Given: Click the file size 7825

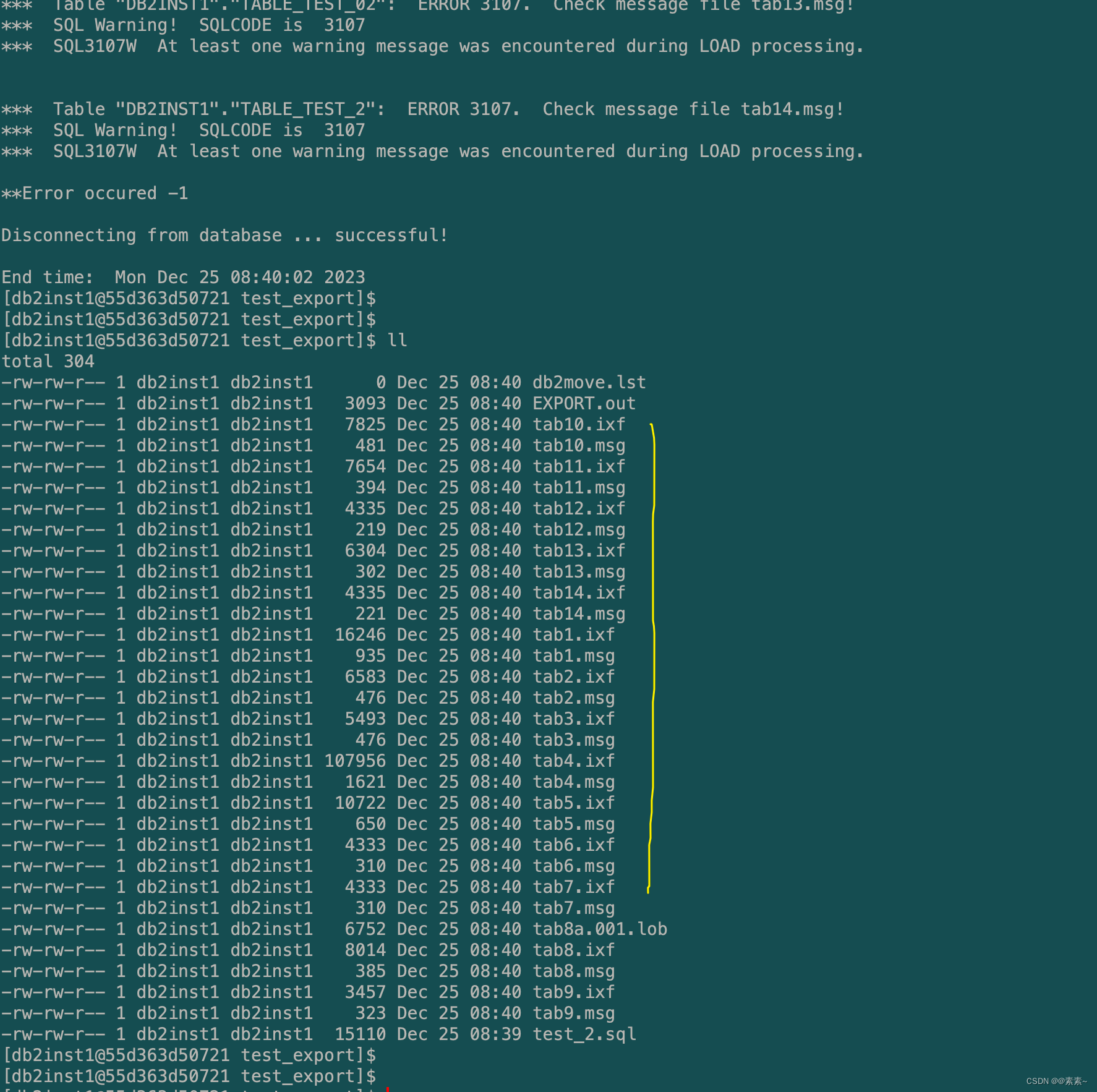Looking at the screenshot, I should (365, 425).
